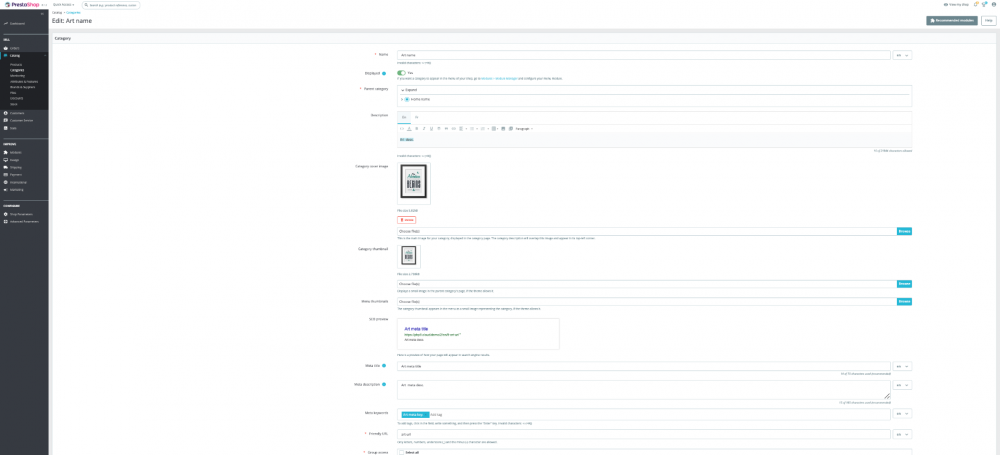Viewport: 1000px width, 455px height.
Task: Click the Stats sidebar icon
Action: tap(5, 128)
